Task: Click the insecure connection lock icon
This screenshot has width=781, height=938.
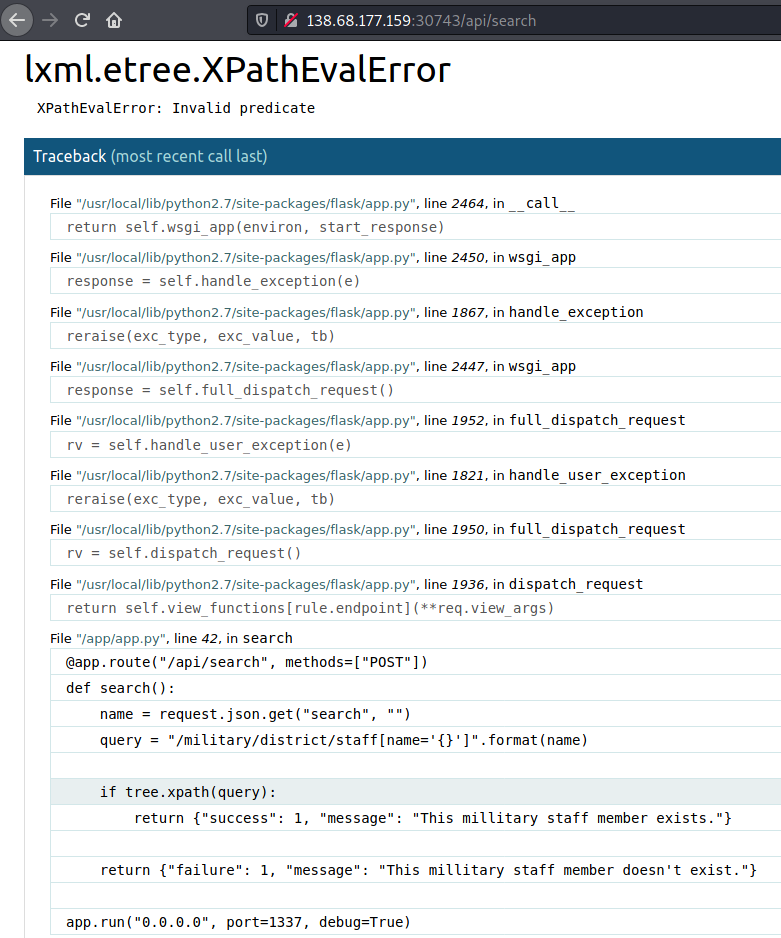Action: (x=291, y=20)
